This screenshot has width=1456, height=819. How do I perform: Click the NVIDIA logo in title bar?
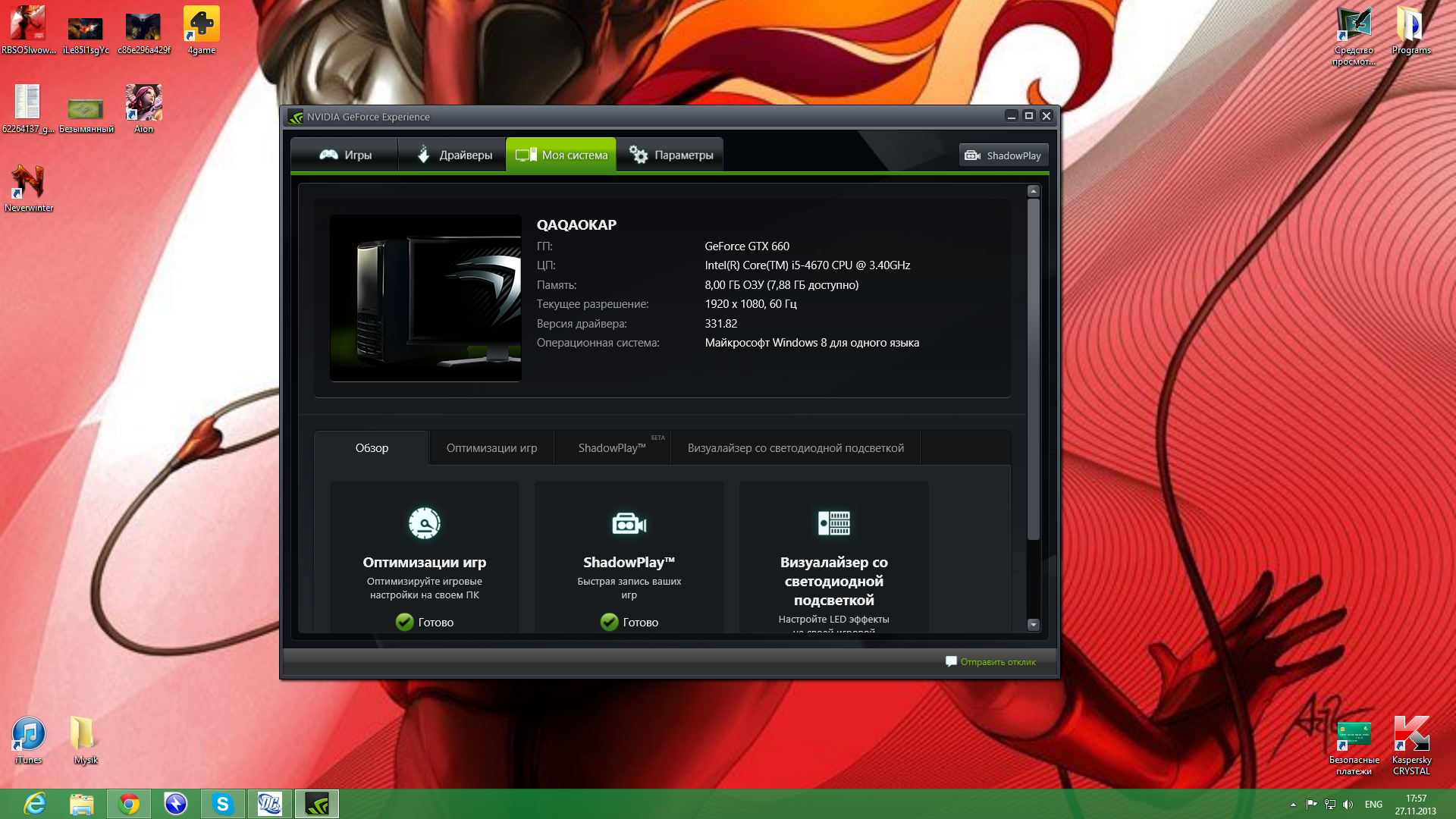point(296,117)
